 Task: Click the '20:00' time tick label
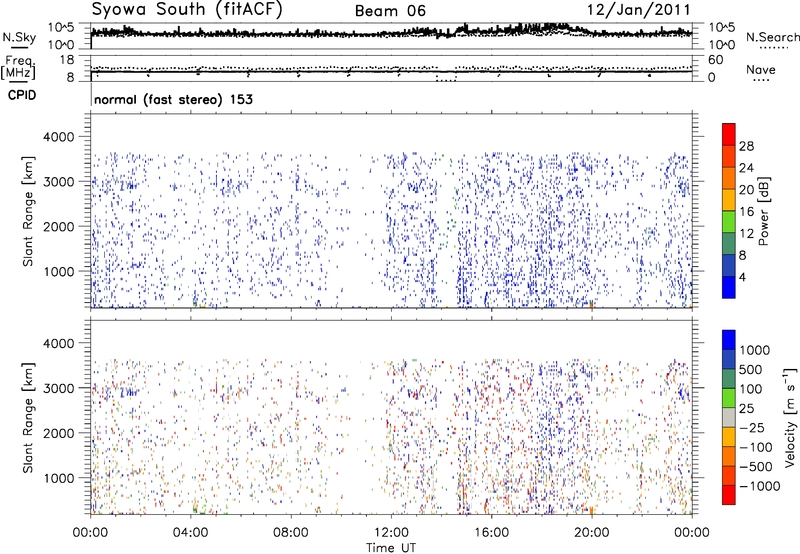coord(592,533)
